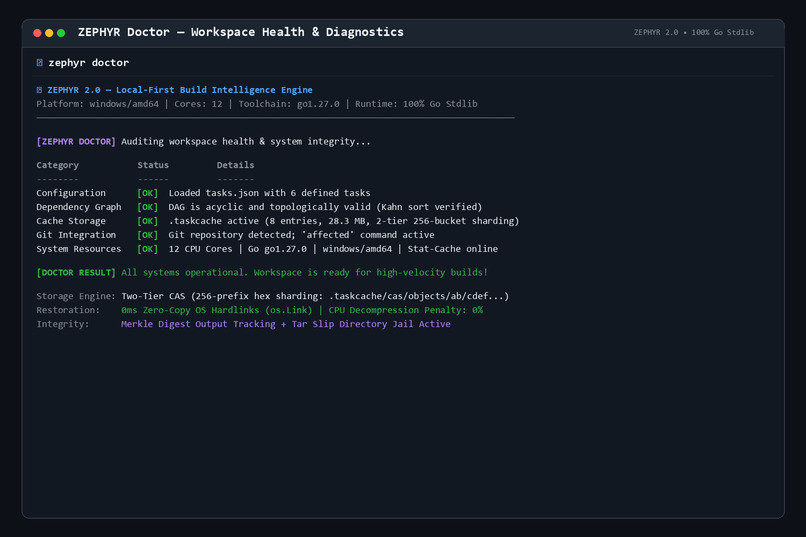
Task: Click the green '[DOCTOR RESULT]' tag
Action: (76, 272)
